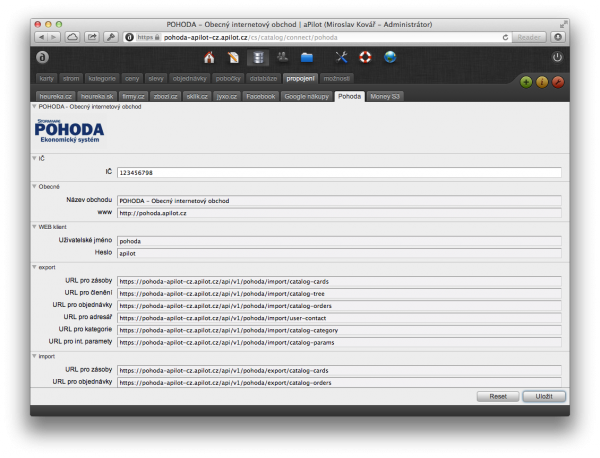This screenshot has height=458, width=600.
Task: Click the Reader button
Action: 529,37
